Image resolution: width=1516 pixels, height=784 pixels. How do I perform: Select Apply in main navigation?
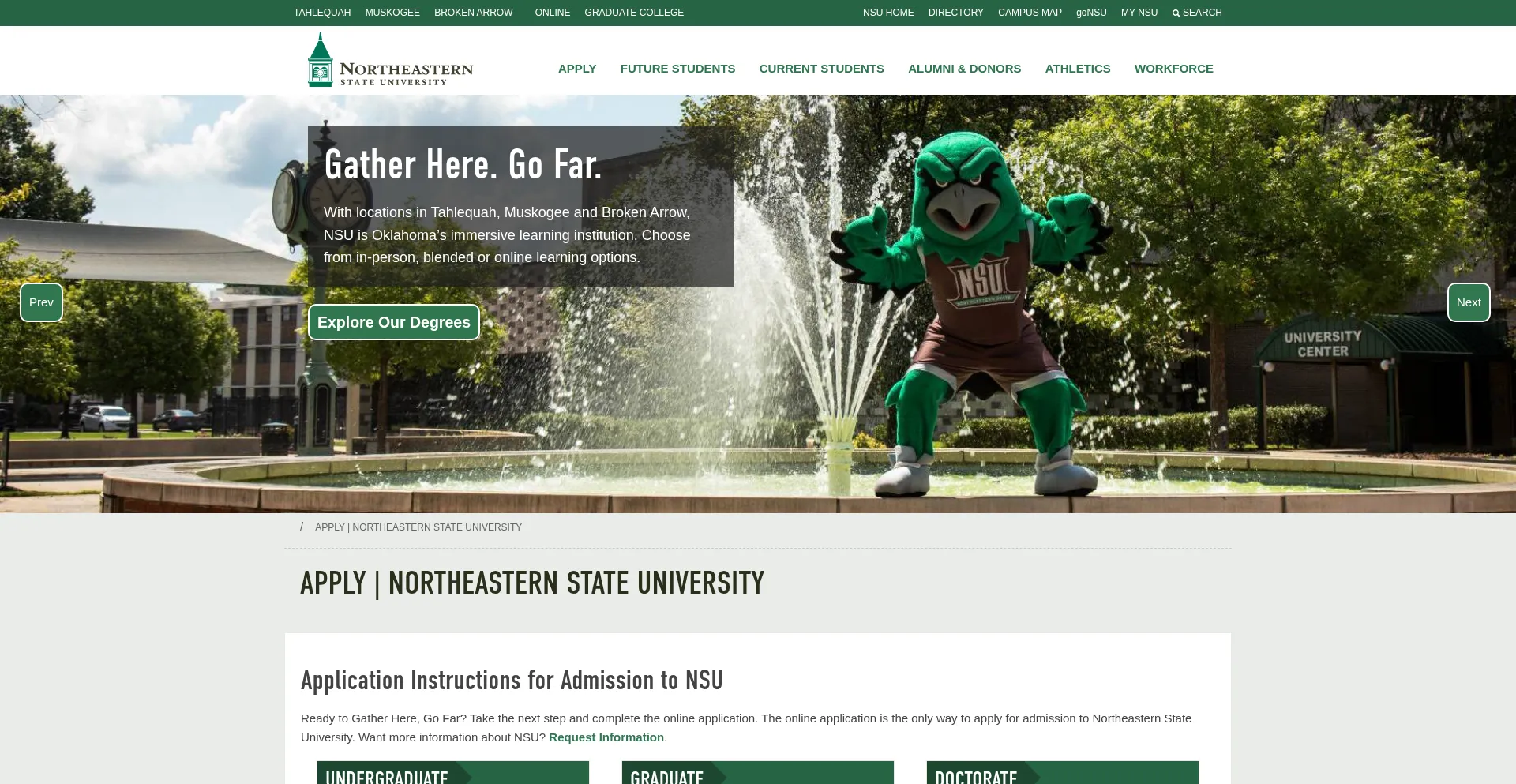[x=577, y=69]
